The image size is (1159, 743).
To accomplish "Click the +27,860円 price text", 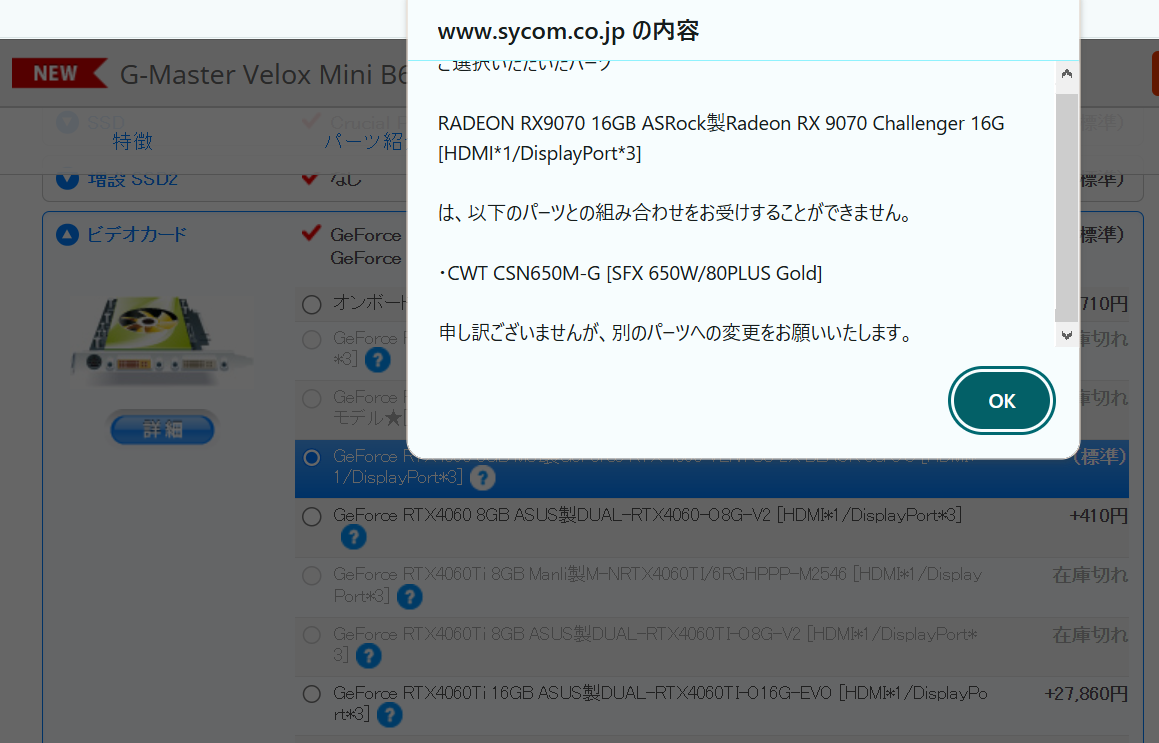I will tap(1086, 693).
